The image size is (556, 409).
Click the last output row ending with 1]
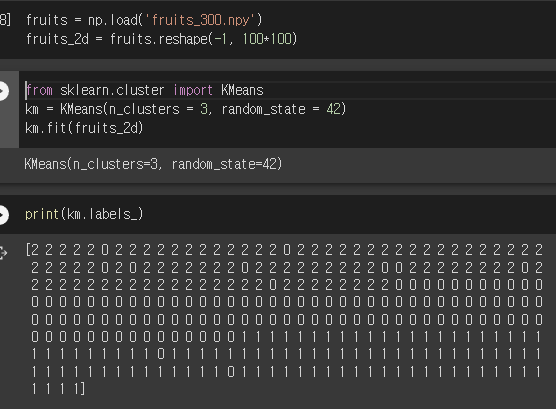pos(58,389)
